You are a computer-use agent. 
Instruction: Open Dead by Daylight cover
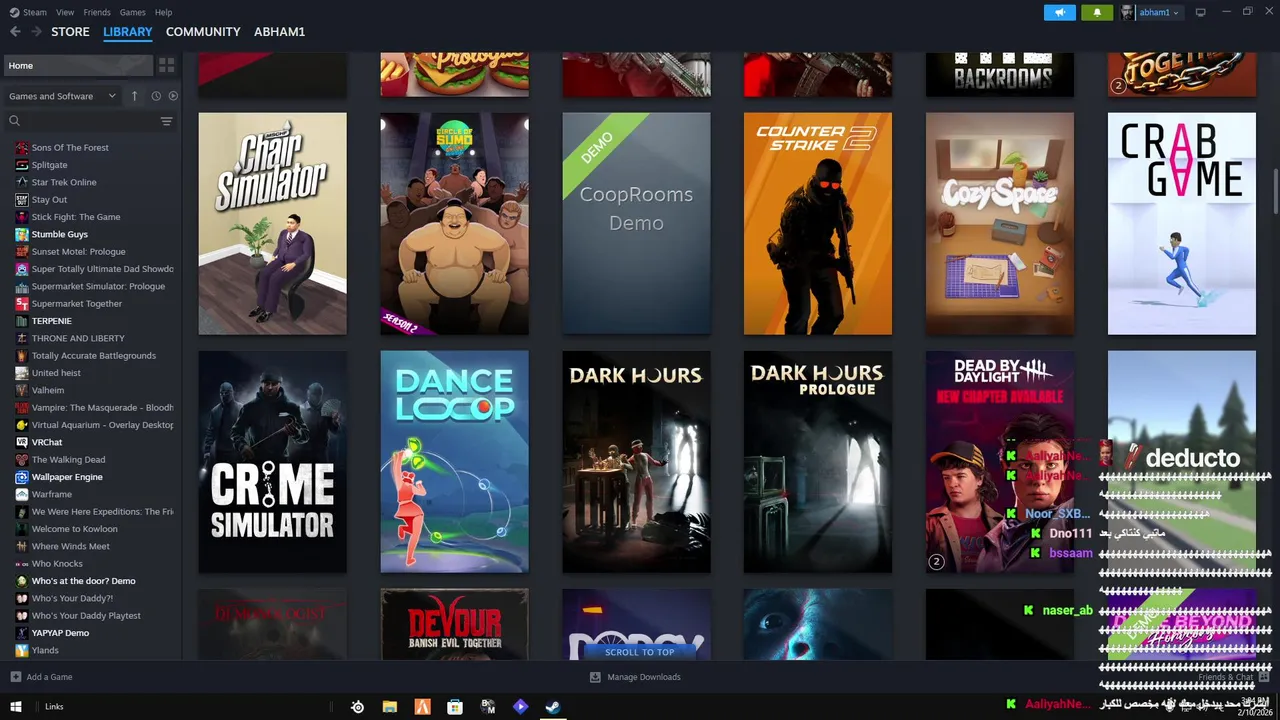(x=1000, y=461)
